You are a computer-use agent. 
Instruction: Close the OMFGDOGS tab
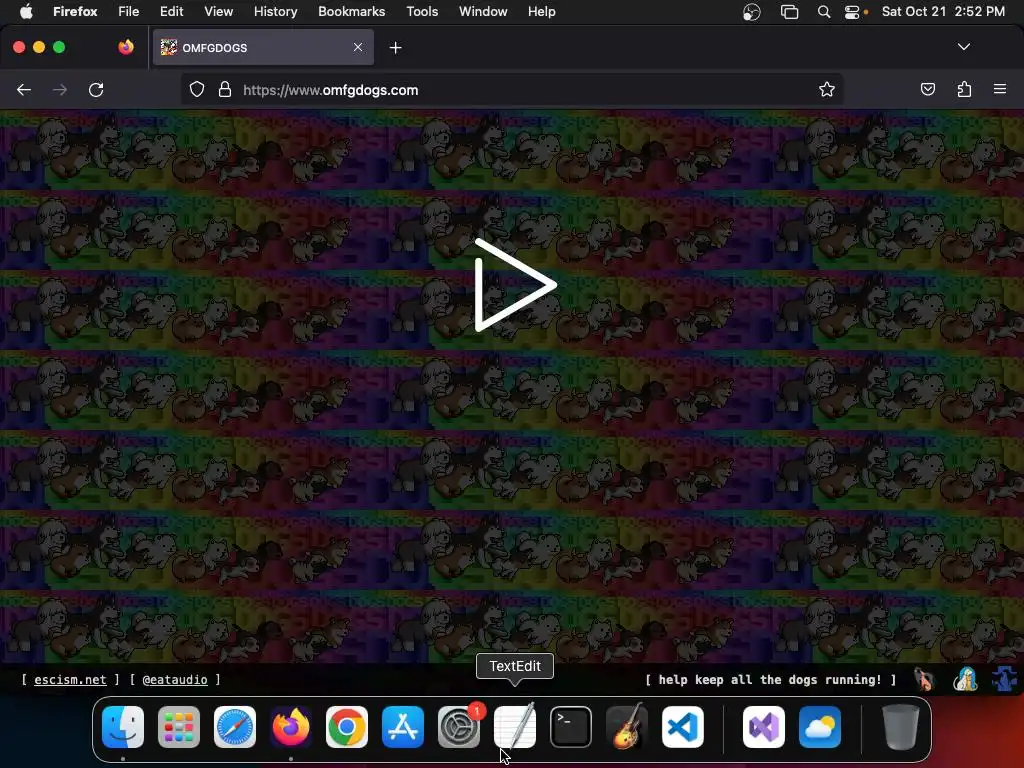click(x=358, y=47)
